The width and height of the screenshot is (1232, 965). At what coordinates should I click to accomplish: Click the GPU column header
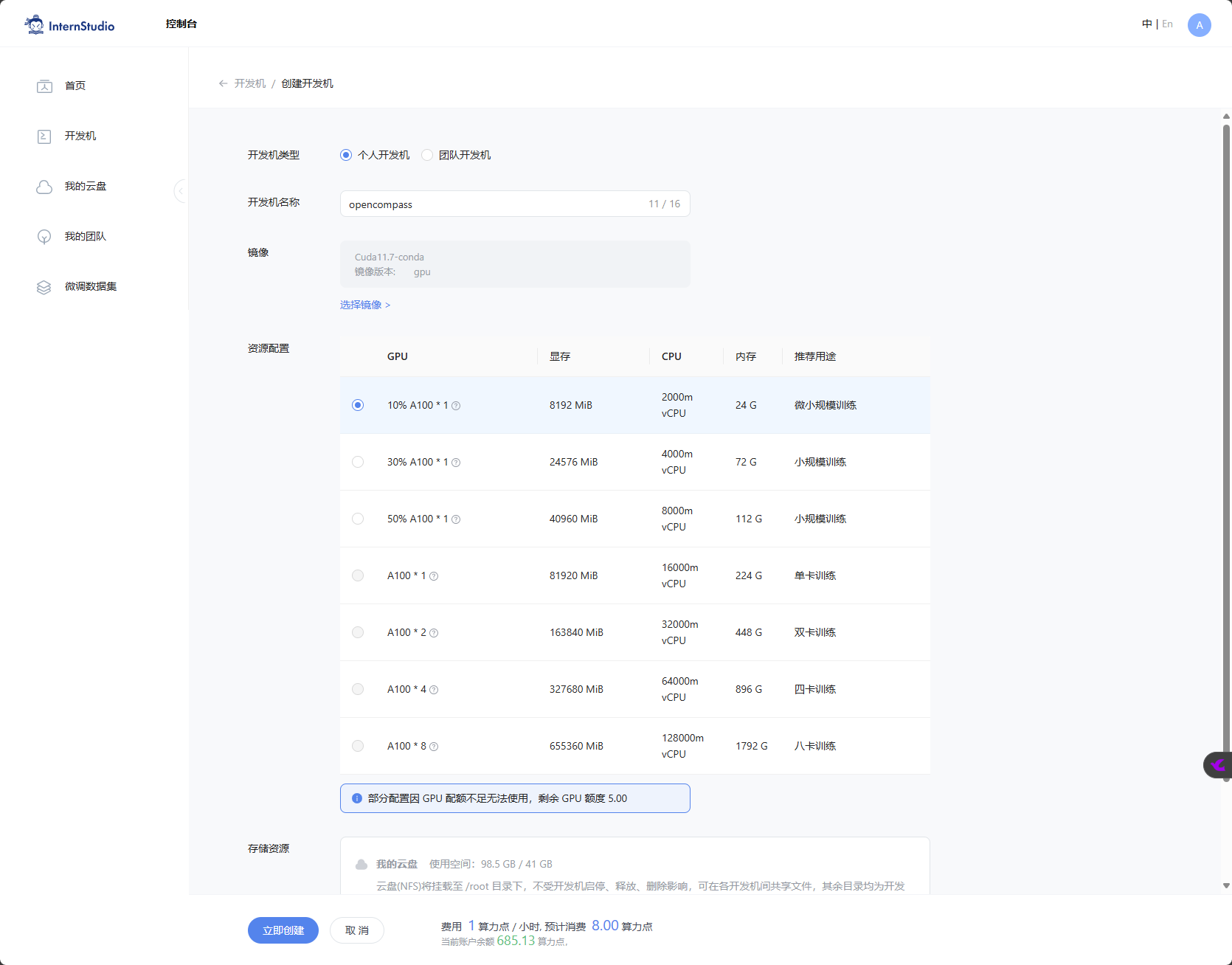click(x=398, y=356)
